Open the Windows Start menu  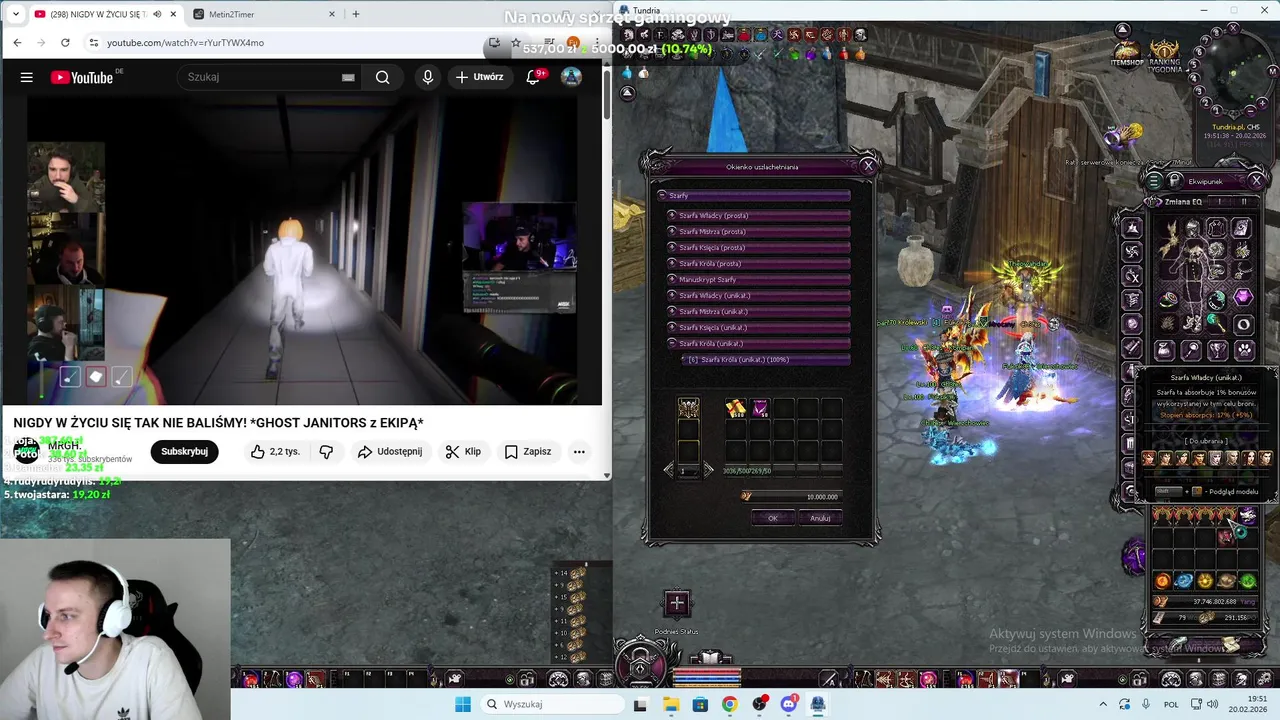point(463,704)
